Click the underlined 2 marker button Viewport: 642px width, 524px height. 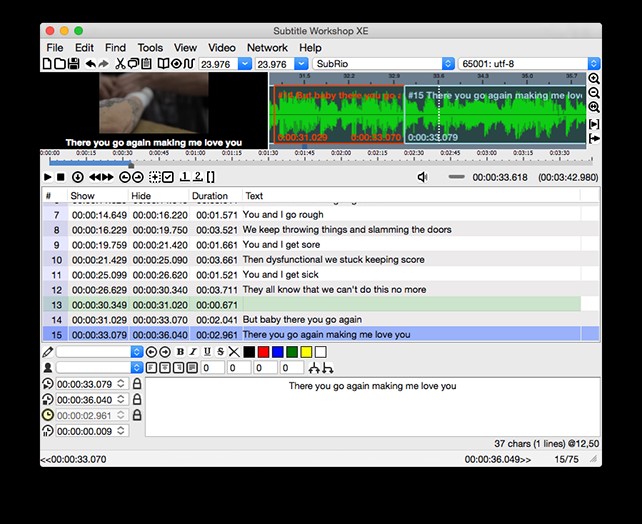click(x=198, y=176)
